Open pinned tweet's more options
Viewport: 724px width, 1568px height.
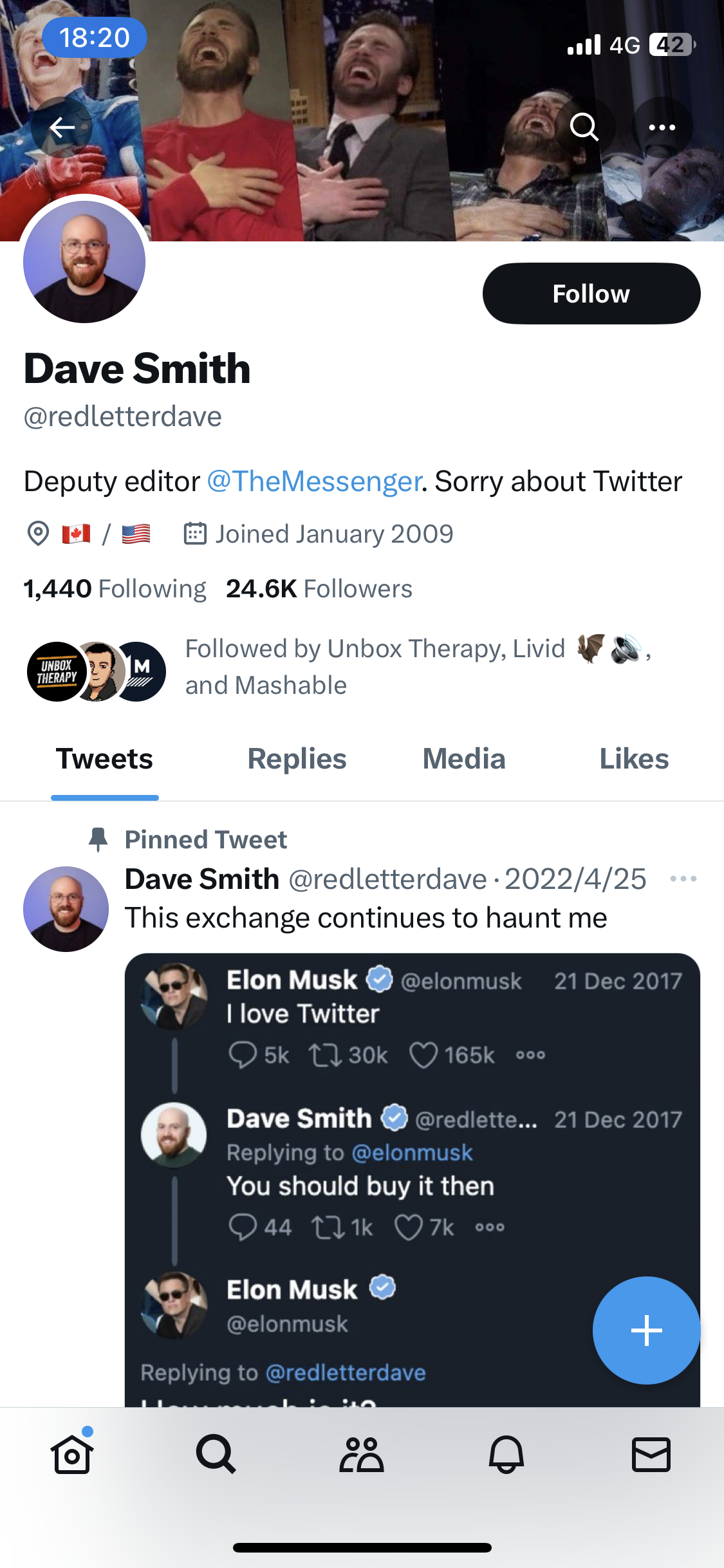(x=683, y=879)
